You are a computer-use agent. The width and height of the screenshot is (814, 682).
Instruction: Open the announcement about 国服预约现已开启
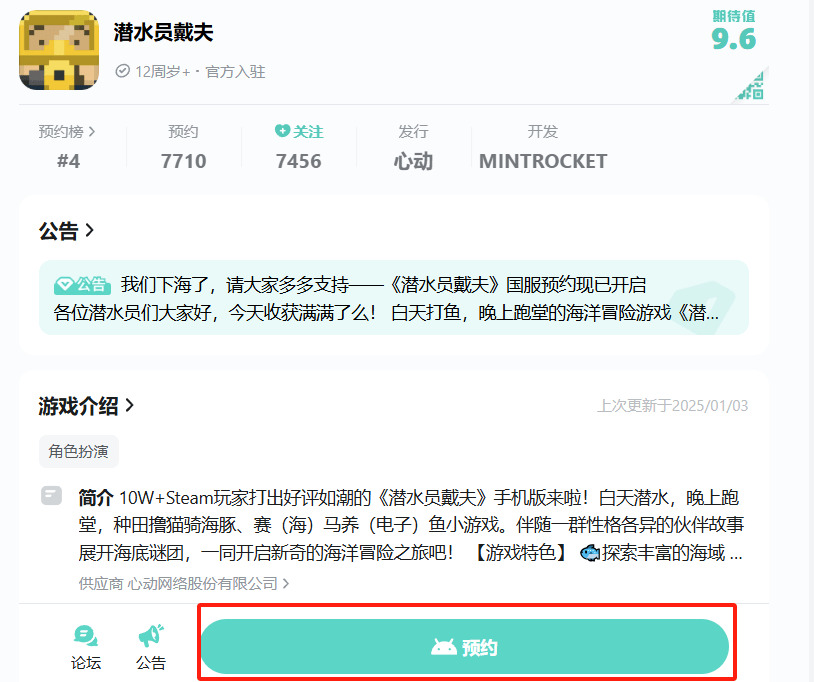point(394,298)
